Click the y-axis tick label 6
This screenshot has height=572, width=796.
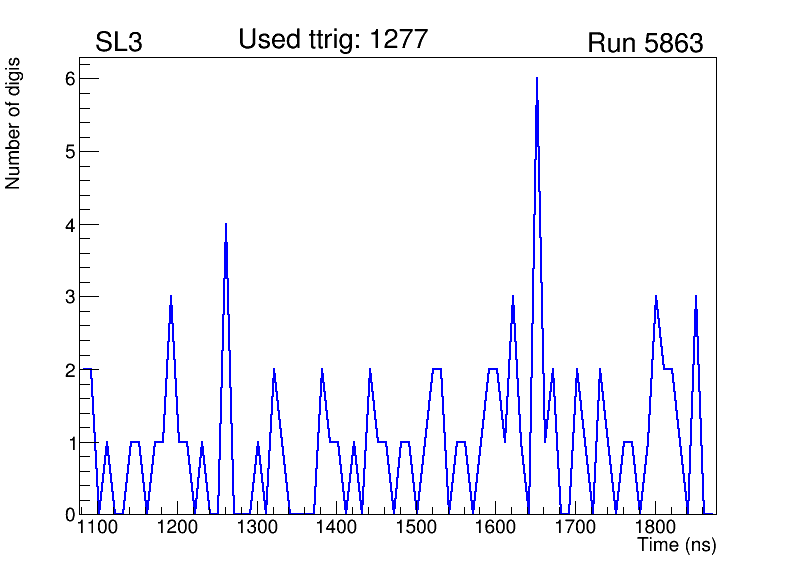71,79
